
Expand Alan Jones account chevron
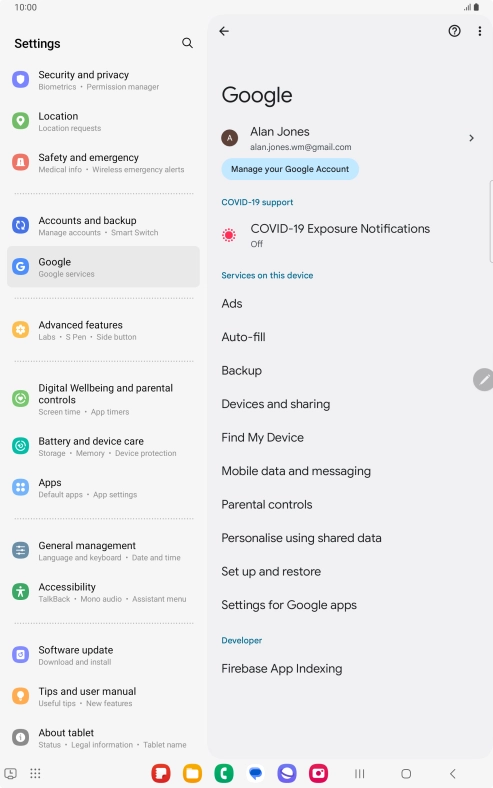tap(471, 138)
